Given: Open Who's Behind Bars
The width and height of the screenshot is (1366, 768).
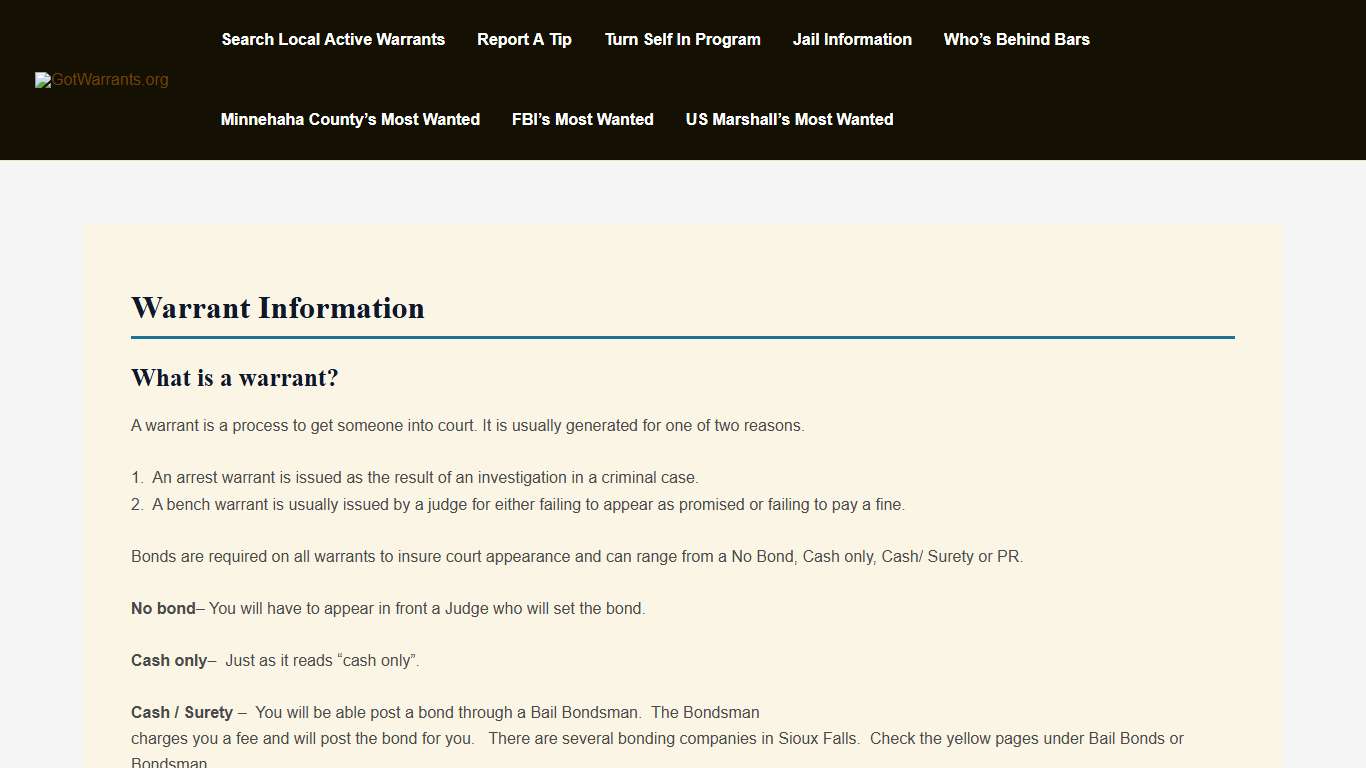Looking at the screenshot, I should (1016, 39).
